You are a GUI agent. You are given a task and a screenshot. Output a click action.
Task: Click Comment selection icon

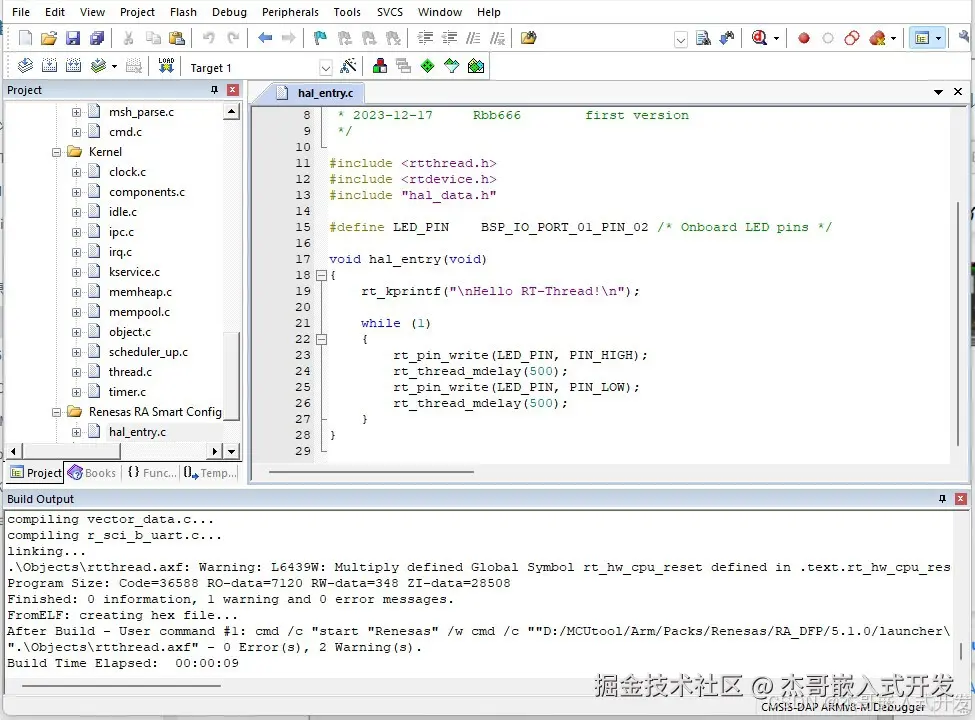[473, 38]
